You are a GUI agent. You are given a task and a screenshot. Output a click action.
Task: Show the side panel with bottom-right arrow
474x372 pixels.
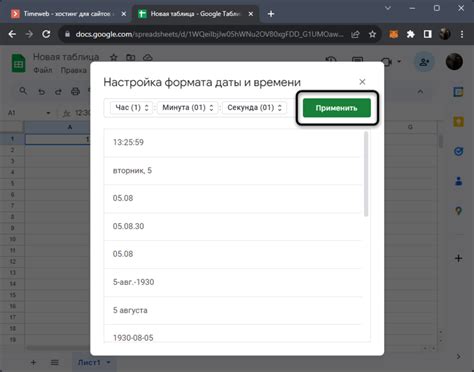pyautogui.click(x=459, y=357)
